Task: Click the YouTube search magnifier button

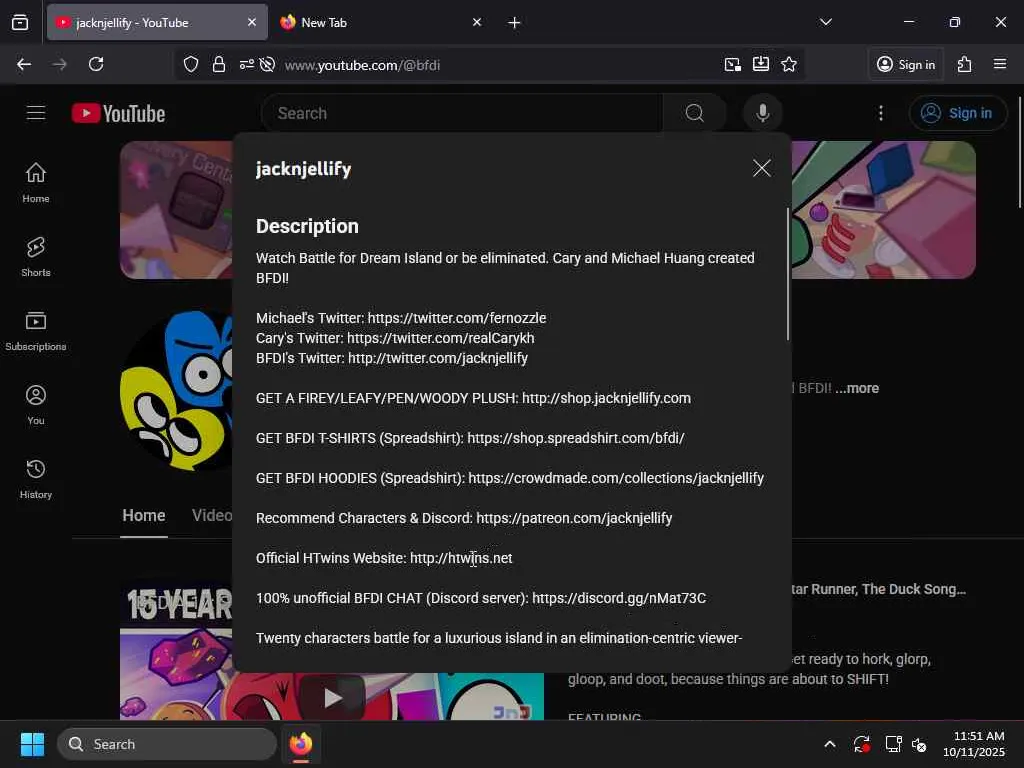Action: 695,113
